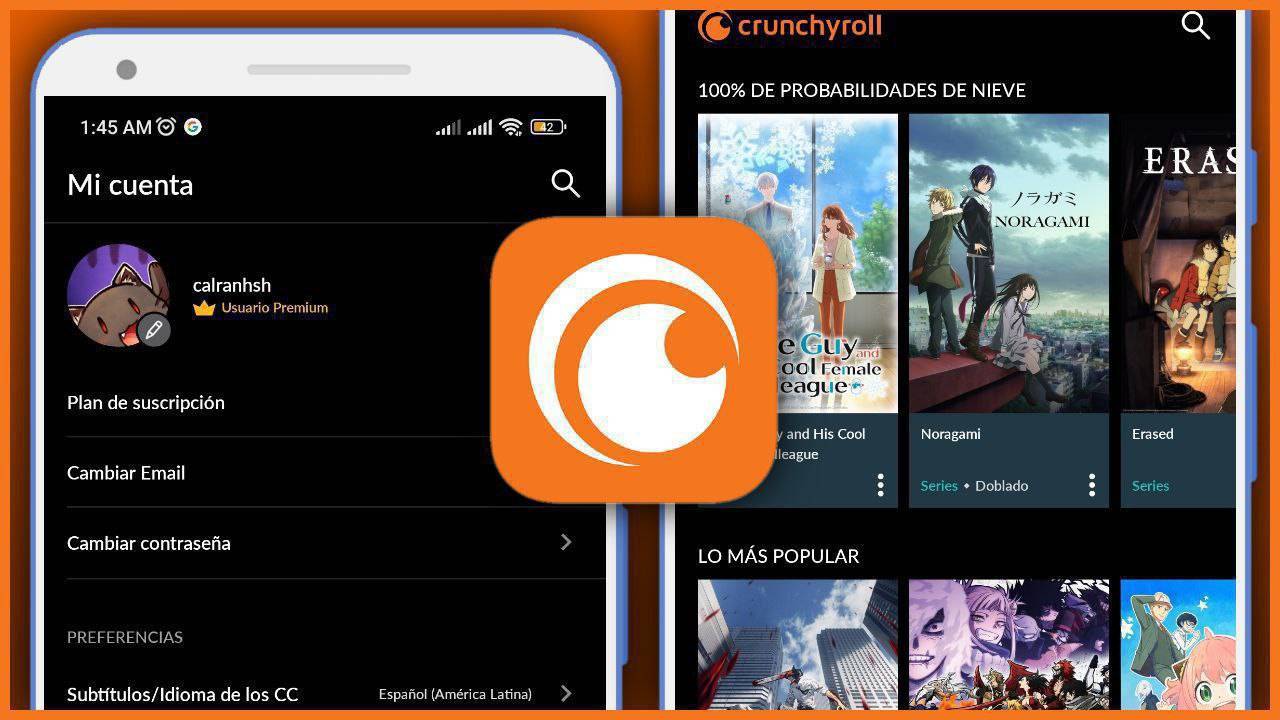Viewport: 1280px width, 720px height.
Task: Tap the Series label under Noragami
Action: click(939, 486)
